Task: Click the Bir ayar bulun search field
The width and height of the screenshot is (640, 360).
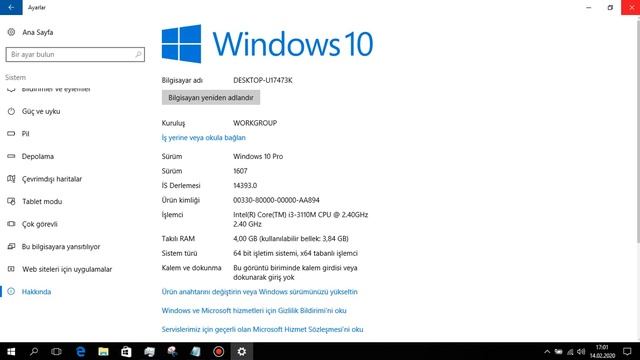Action: click(75, 54)
